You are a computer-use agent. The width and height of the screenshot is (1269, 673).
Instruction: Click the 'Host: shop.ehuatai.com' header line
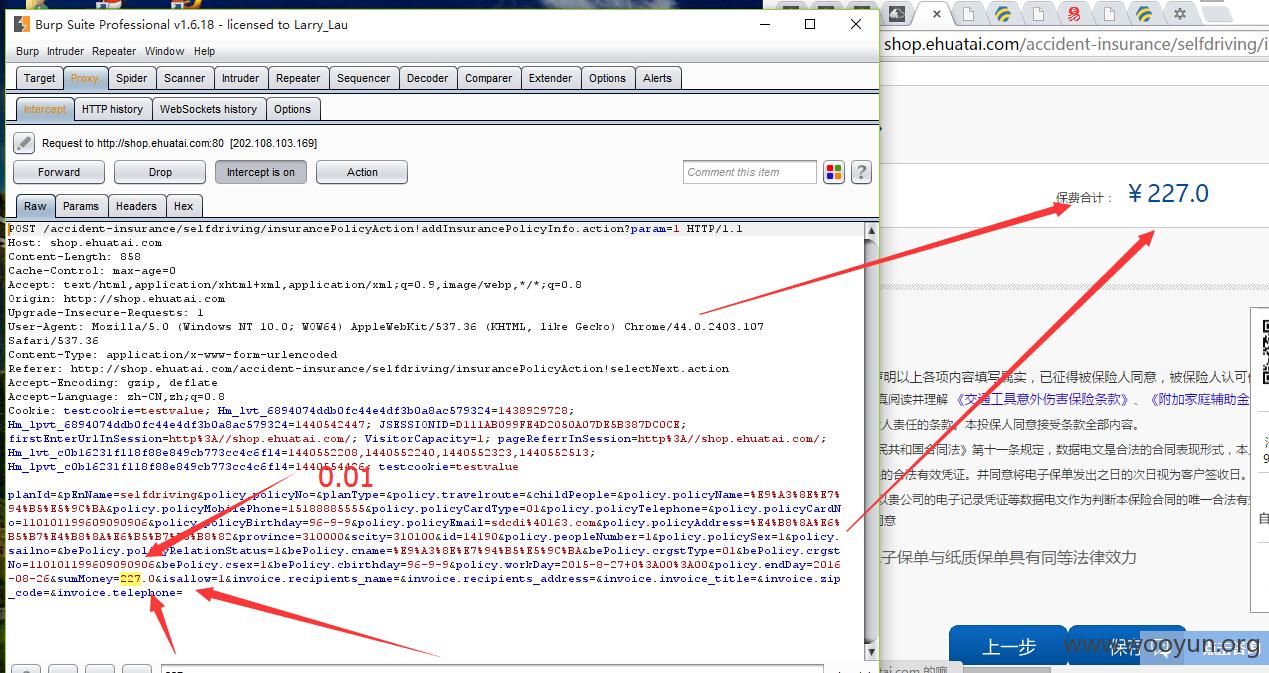point(85,243)
